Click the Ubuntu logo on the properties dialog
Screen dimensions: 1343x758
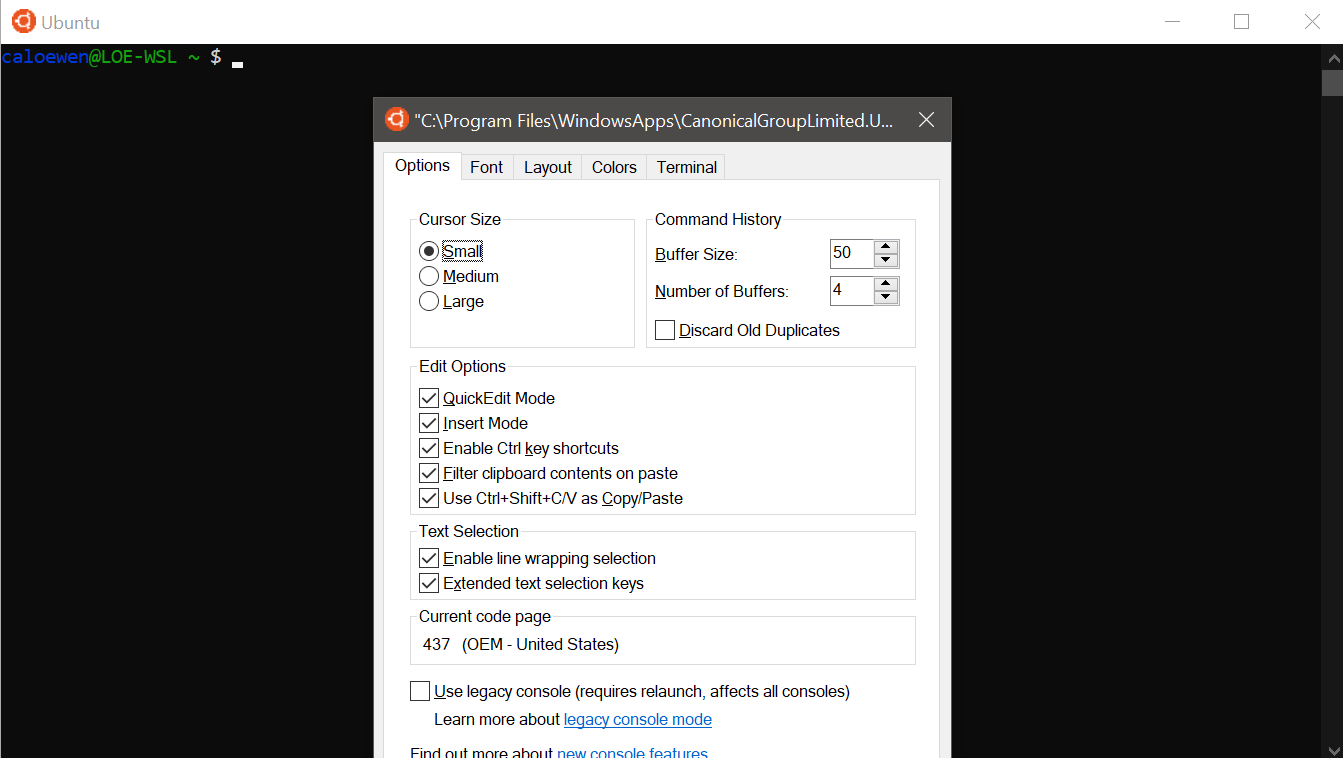[x=396, y=118]
